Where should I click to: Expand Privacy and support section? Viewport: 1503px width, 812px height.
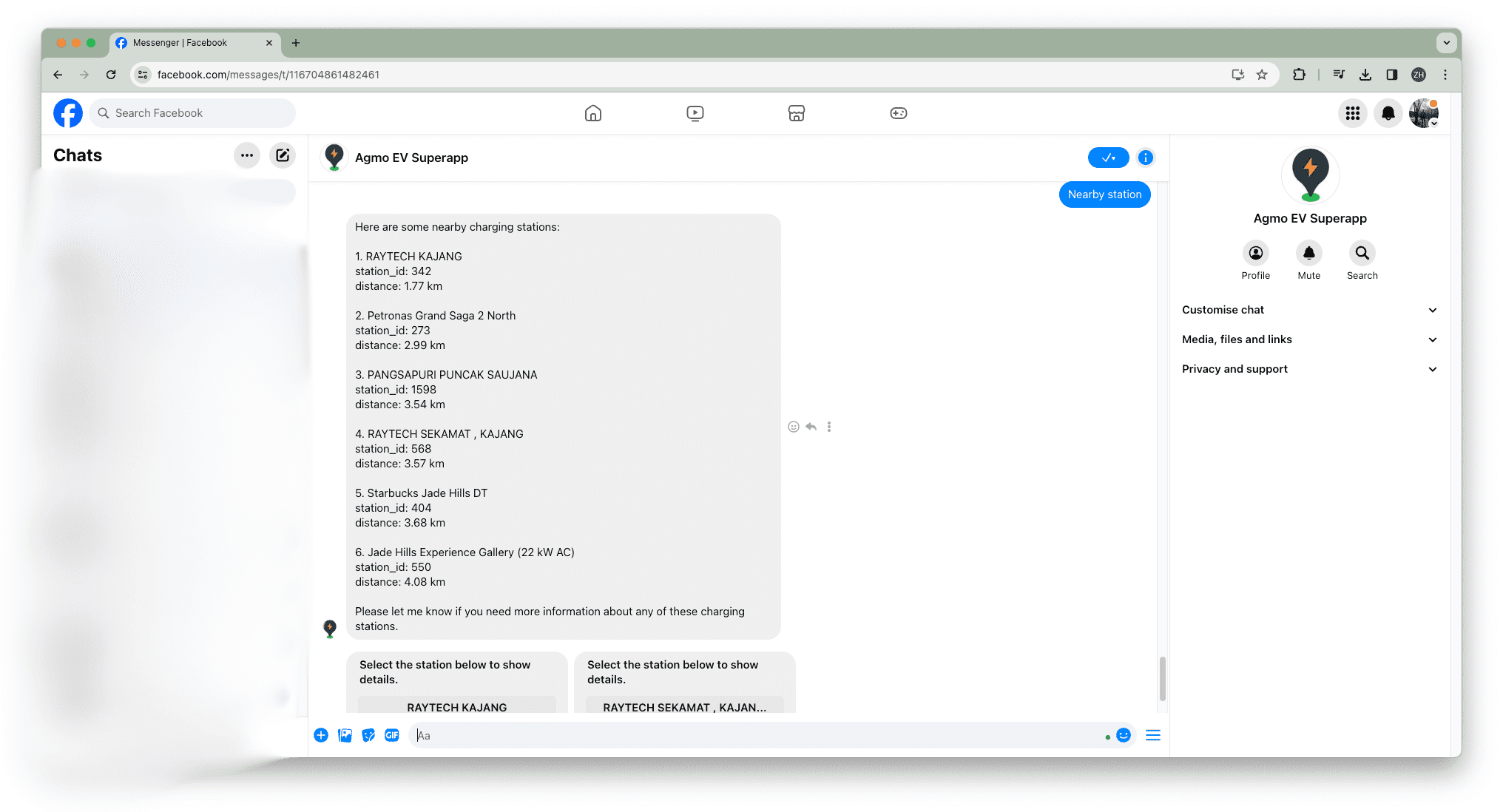(1309, 369)
